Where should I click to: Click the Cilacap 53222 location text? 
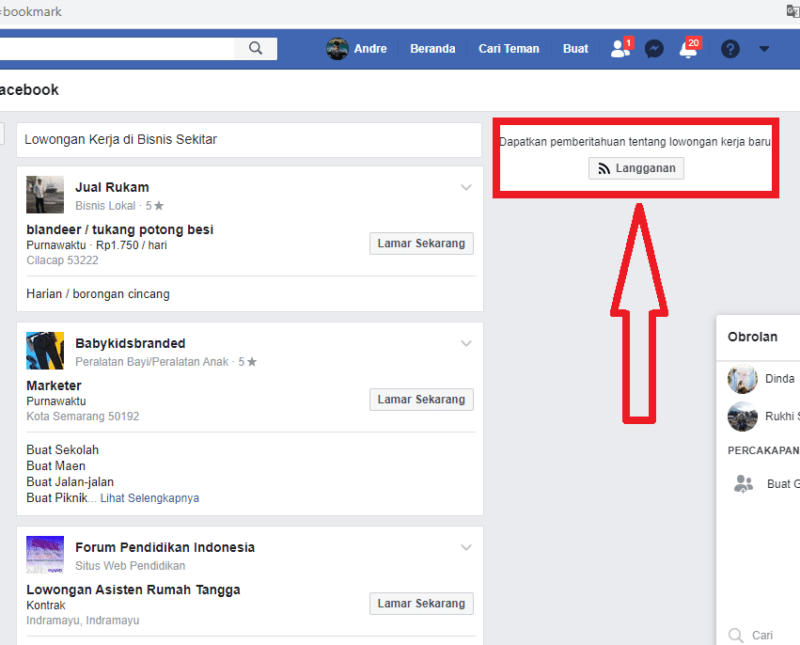coord(62,260)
